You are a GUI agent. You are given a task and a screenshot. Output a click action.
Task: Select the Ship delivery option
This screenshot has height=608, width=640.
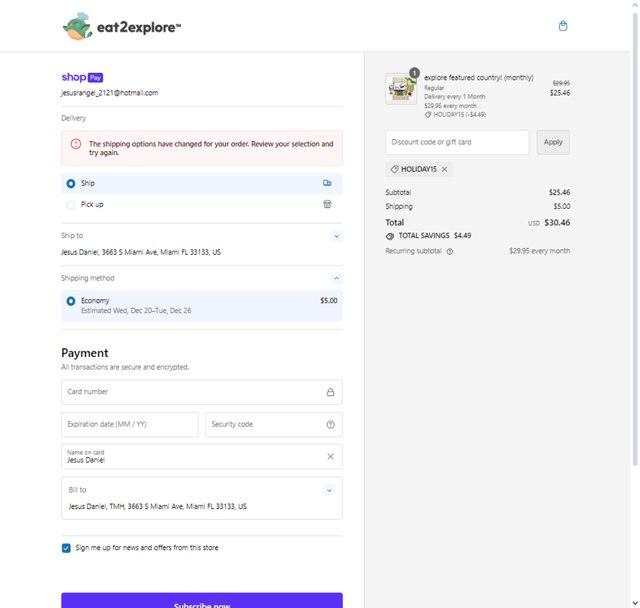[x=202, y=183]
